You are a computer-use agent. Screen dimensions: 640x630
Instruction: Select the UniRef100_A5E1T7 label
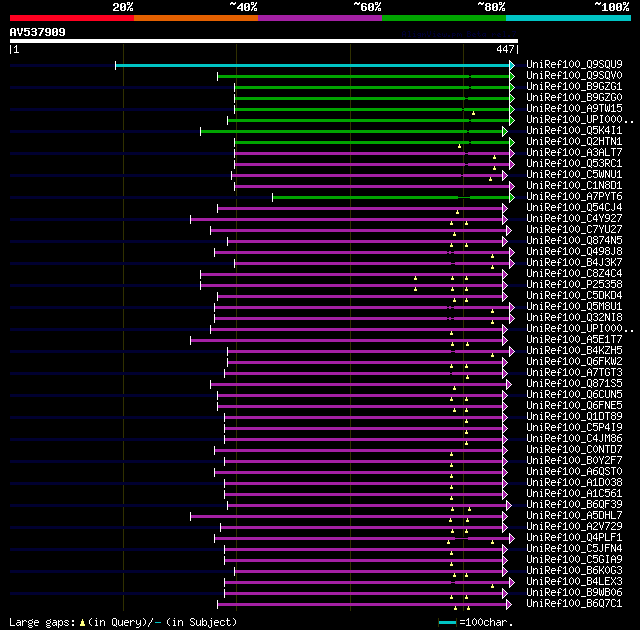click(x=574, y=339)
